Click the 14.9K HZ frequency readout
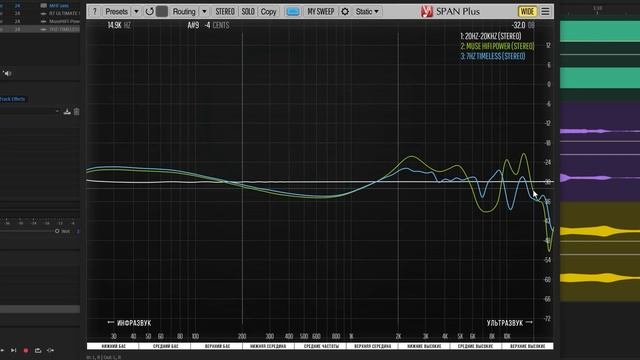640x360 pixels. pyautogui.click(x=119, y=25)
